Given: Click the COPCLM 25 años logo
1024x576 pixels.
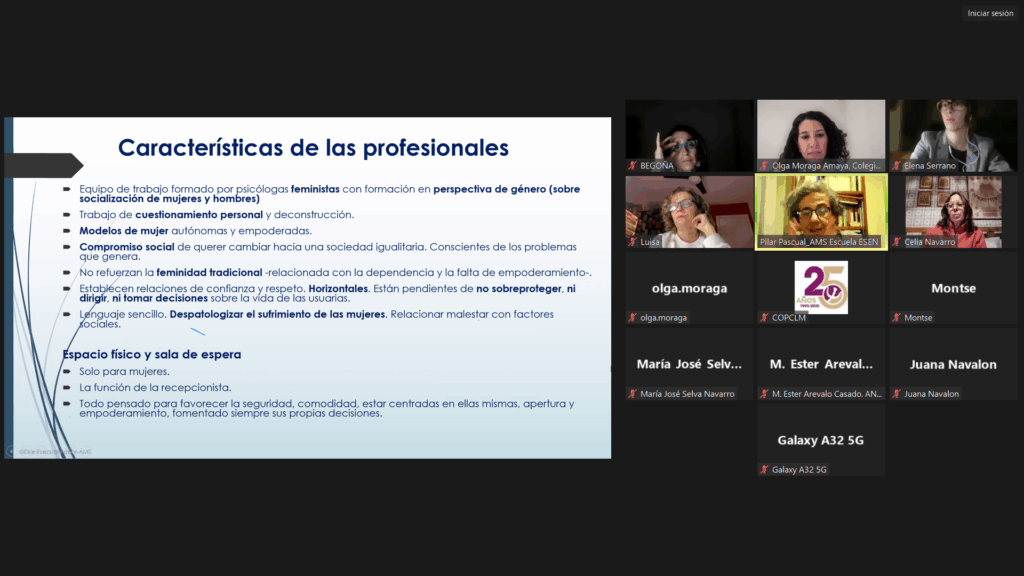Looking at the screenshot, I should point(821,287).
